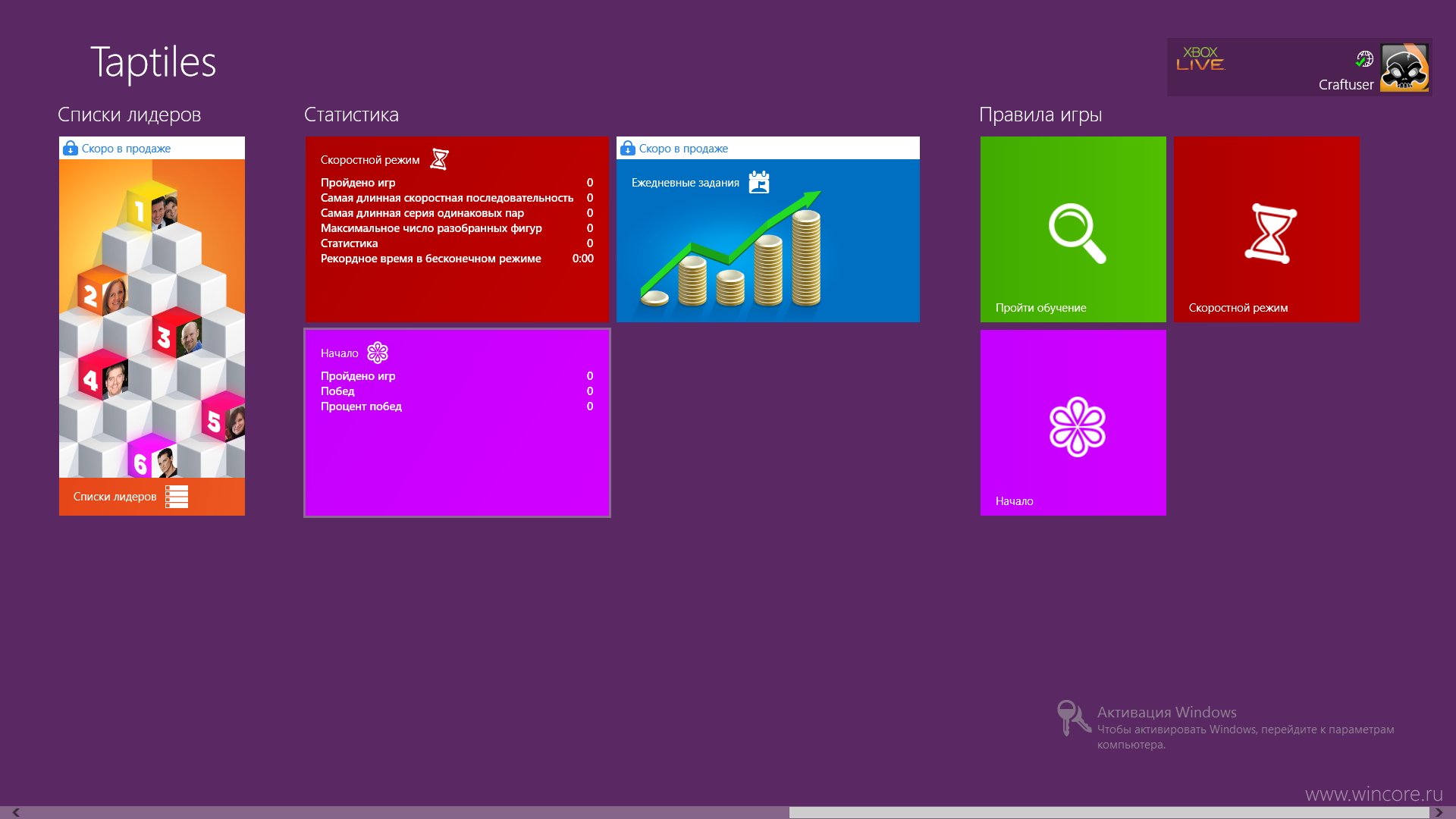Click the Скоростной режим statistics header

[370, 160]
